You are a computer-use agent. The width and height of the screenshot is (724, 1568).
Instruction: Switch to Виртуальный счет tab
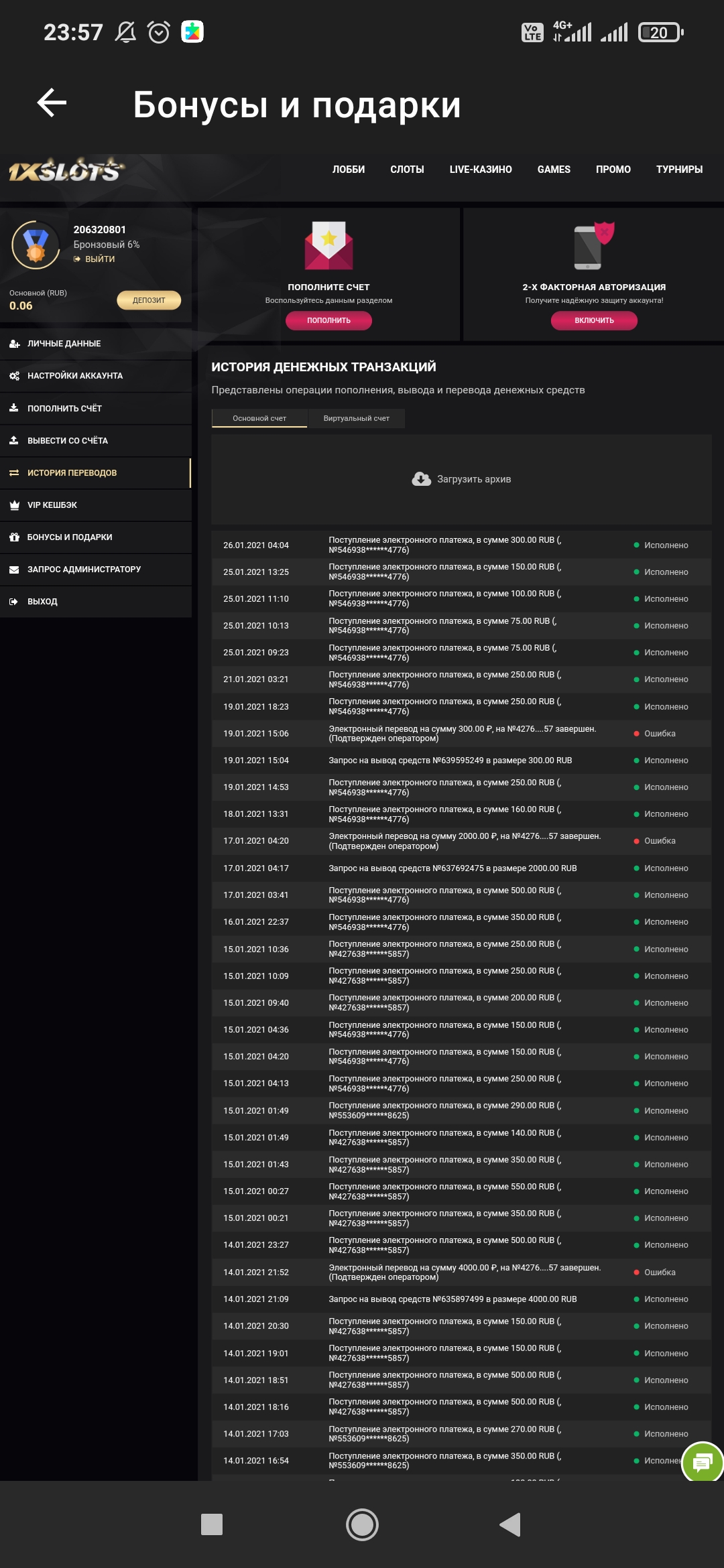tap(356, 418)
